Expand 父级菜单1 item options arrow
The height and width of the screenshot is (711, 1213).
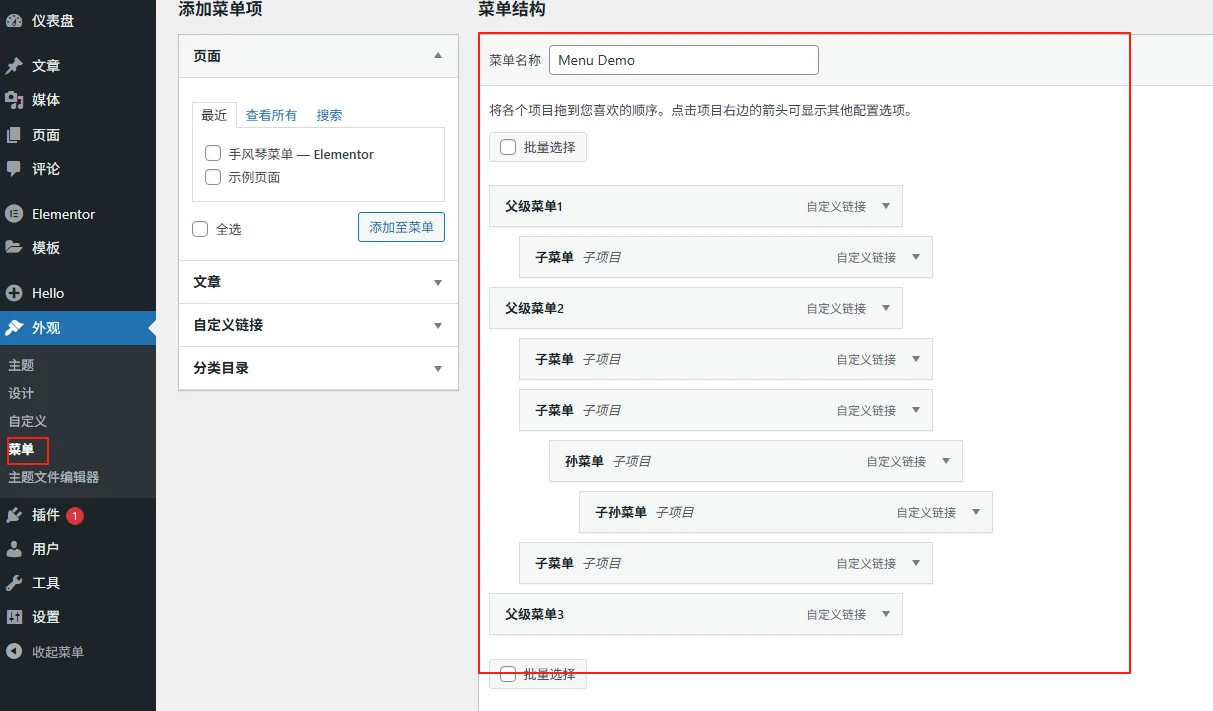click(886, 206)
